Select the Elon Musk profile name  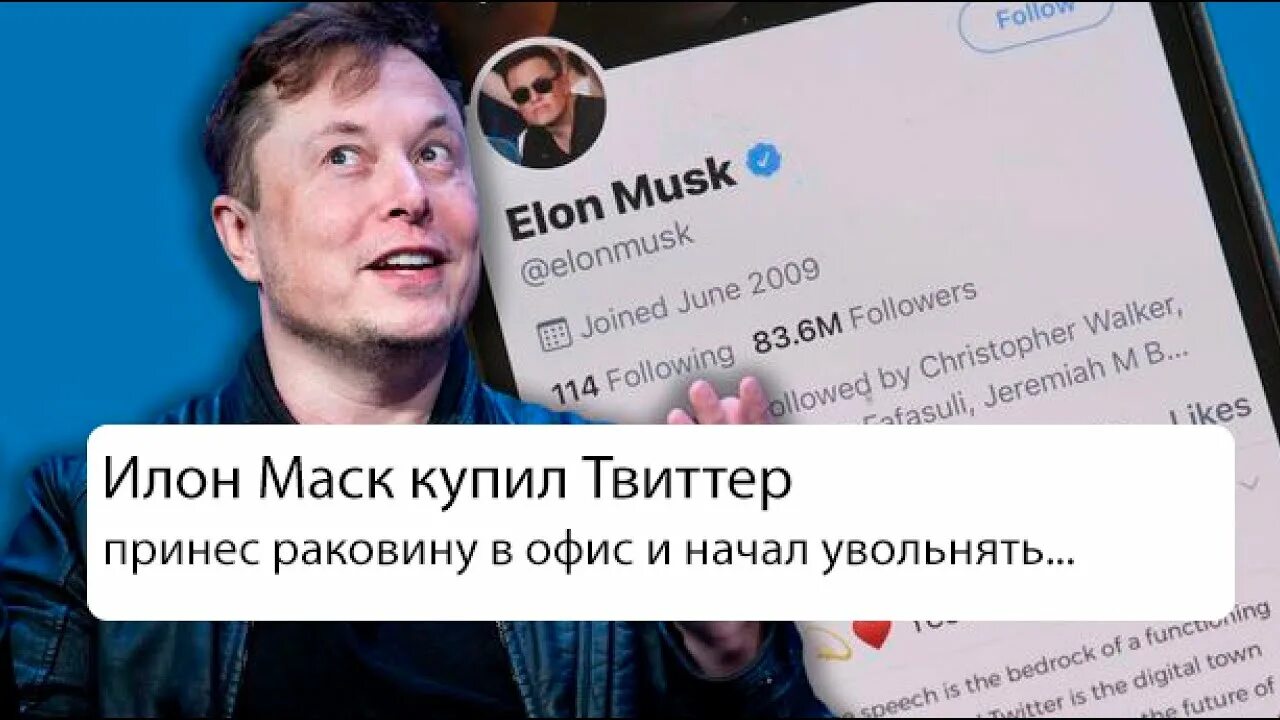click(620, 199)
